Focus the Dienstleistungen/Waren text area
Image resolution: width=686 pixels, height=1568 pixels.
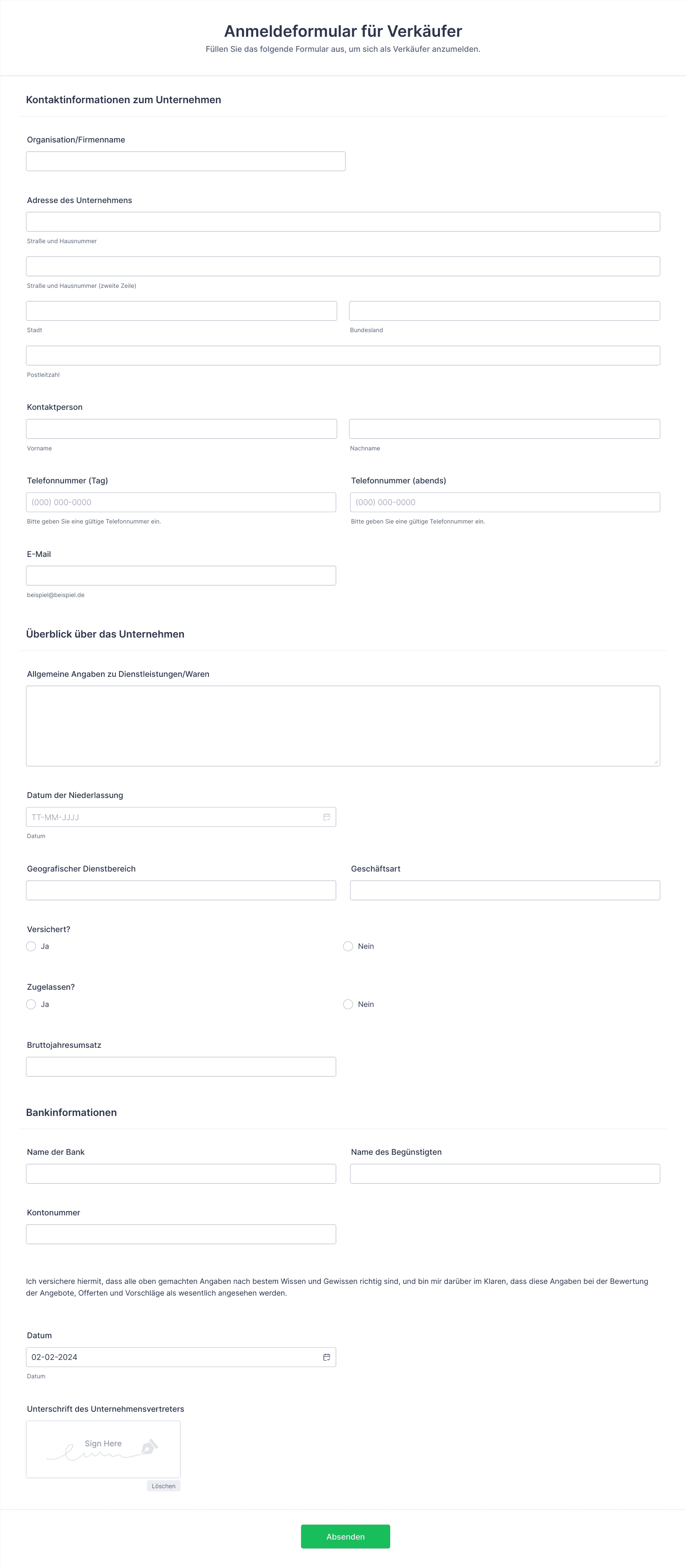343,726
